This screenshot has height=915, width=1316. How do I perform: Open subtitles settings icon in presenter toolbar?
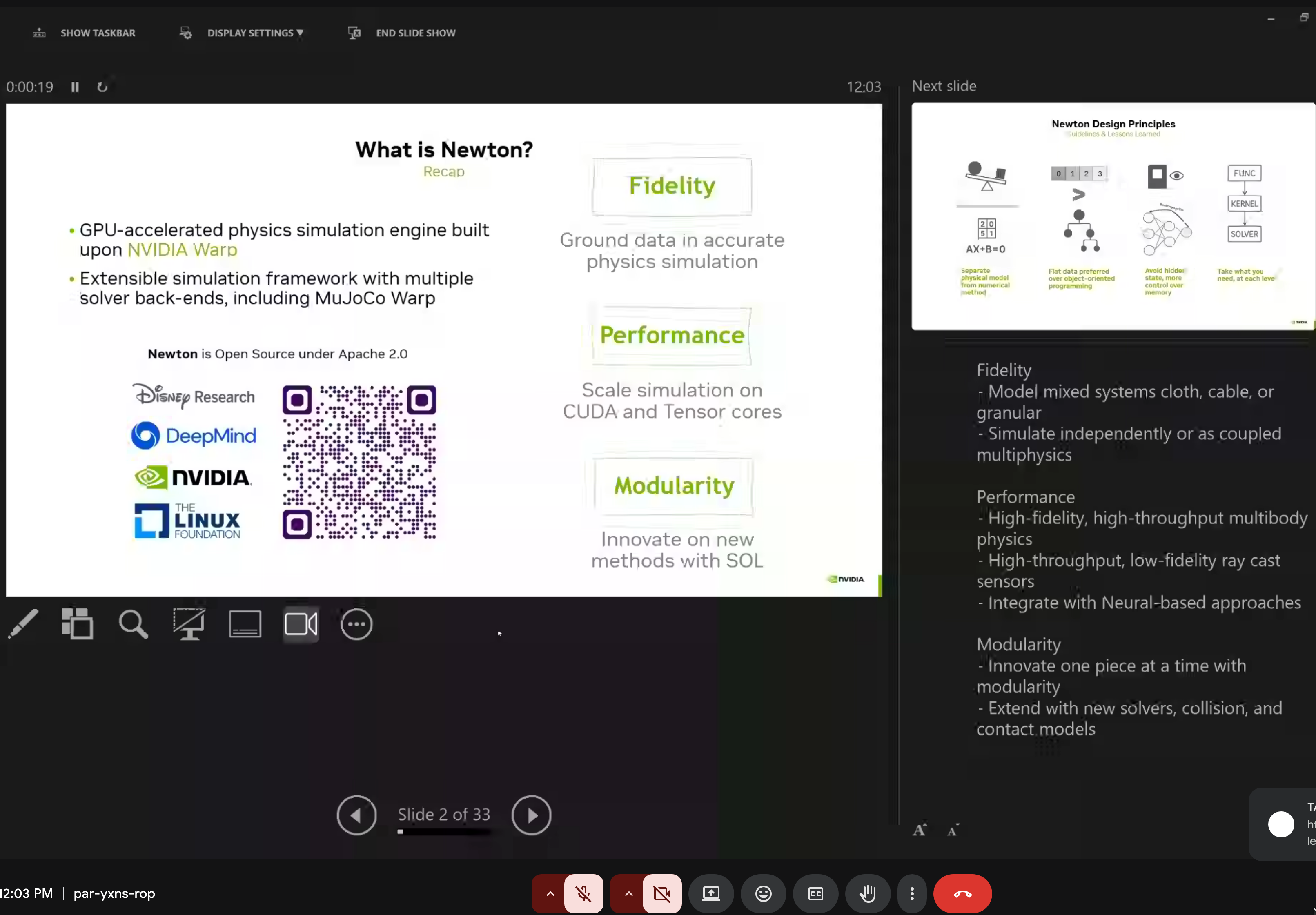(245, 624)
